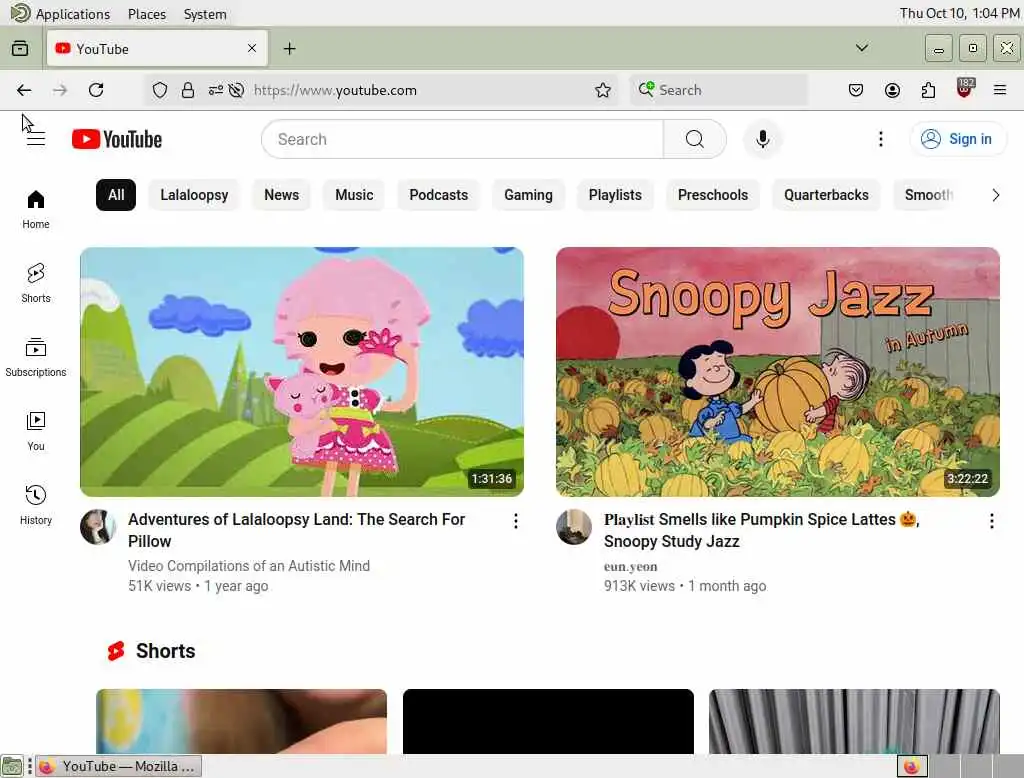Select the All filter chip
The width and height of the screenshot is (1024, 778).
pyautogui.click(x=116, y=195)
